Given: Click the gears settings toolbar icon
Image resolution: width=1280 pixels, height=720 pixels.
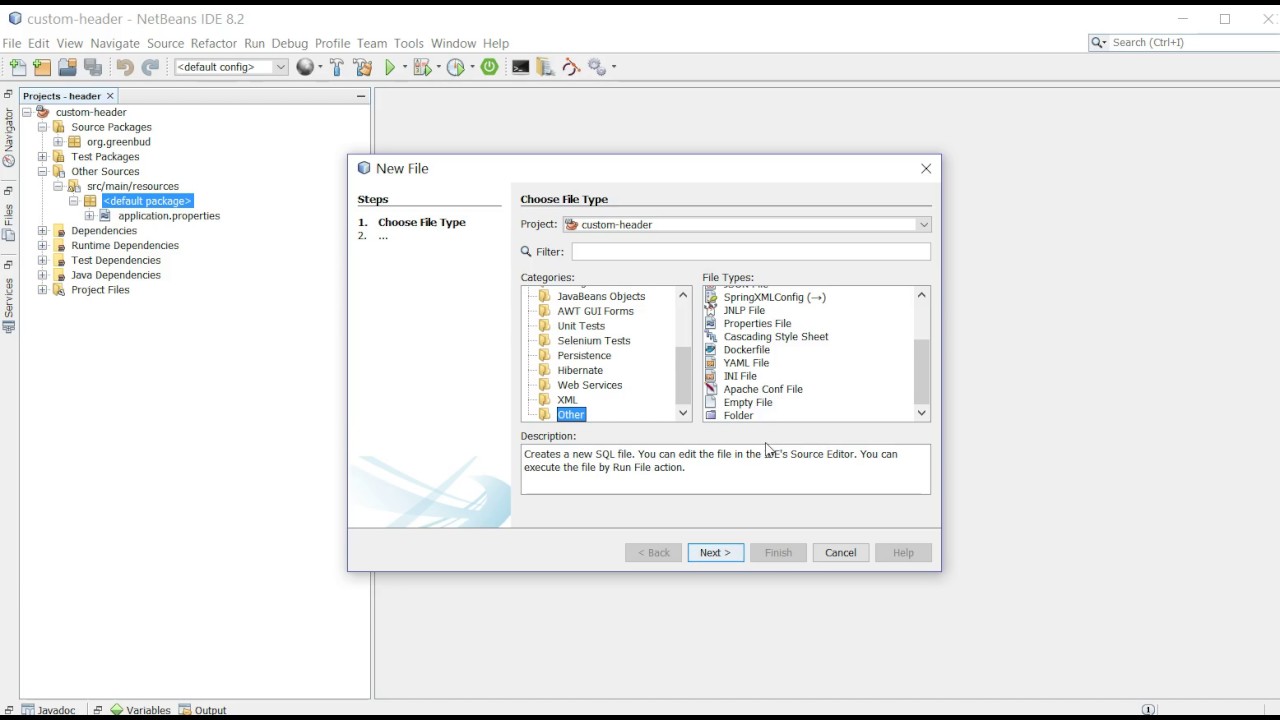Looking at the screenshot, I should [597, 67].
